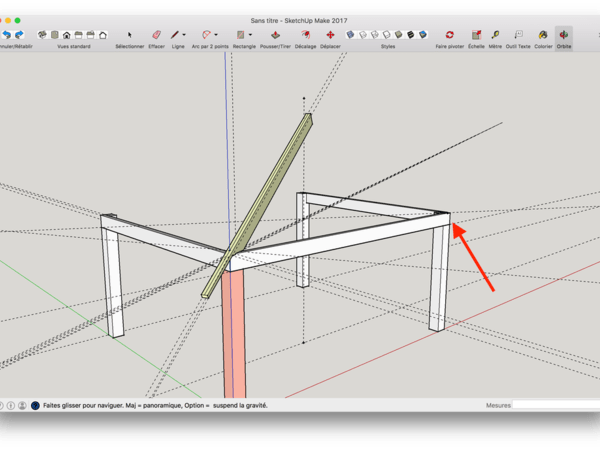Open the Arc par 2 points dropdown arrow
The width and height of the screenshot is (600, 450).
tap(217, 35)
